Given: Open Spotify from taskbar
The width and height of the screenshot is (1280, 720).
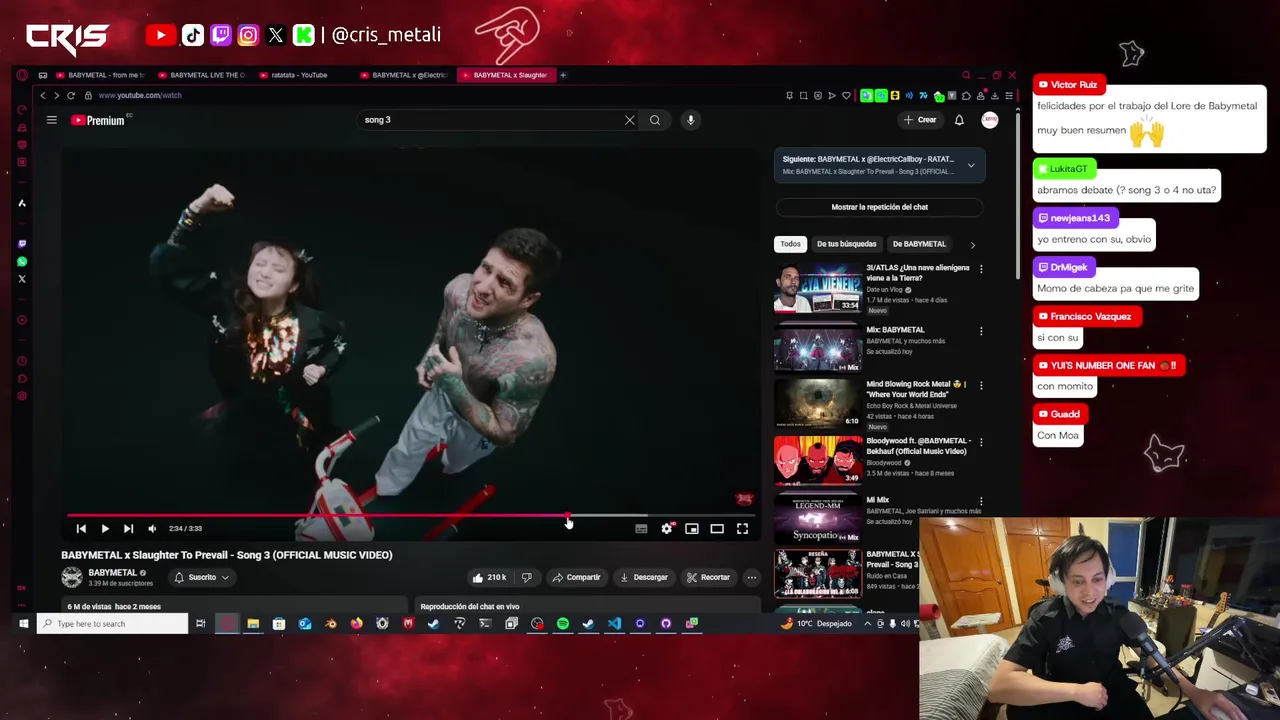Looking at the screenshot, I should (563, 624).
